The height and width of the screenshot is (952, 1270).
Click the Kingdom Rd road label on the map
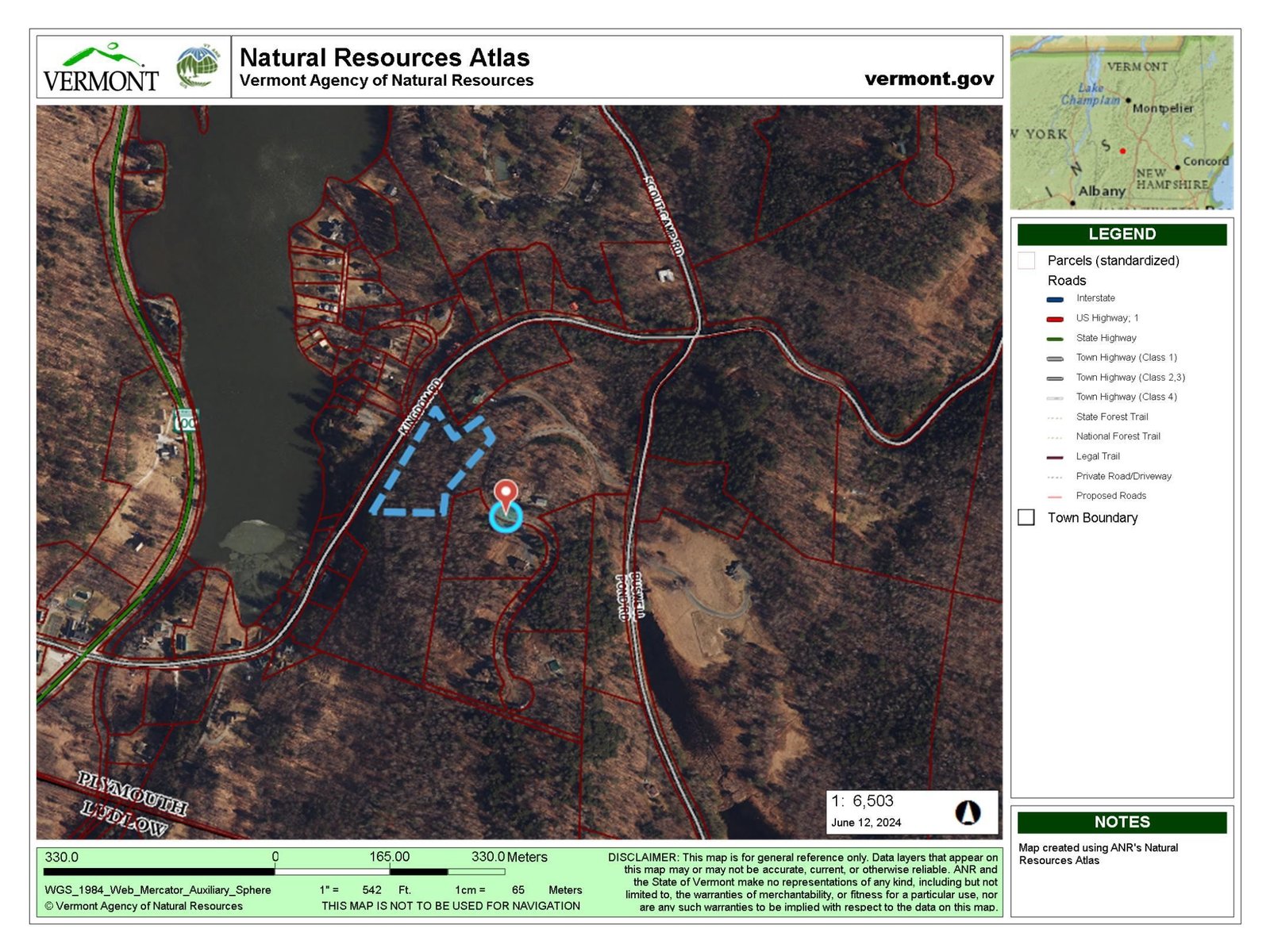pyautogui.click(x=421, y=407)
